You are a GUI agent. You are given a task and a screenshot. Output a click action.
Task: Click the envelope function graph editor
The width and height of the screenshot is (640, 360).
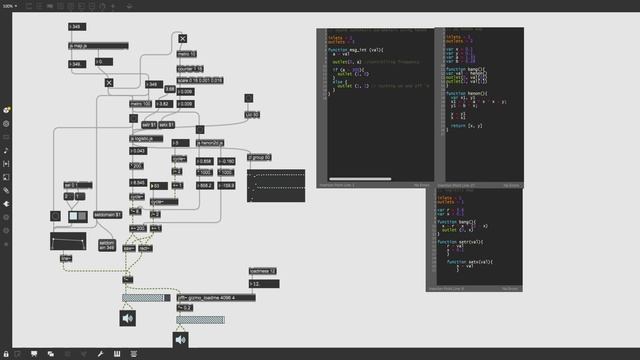point(68,241)
